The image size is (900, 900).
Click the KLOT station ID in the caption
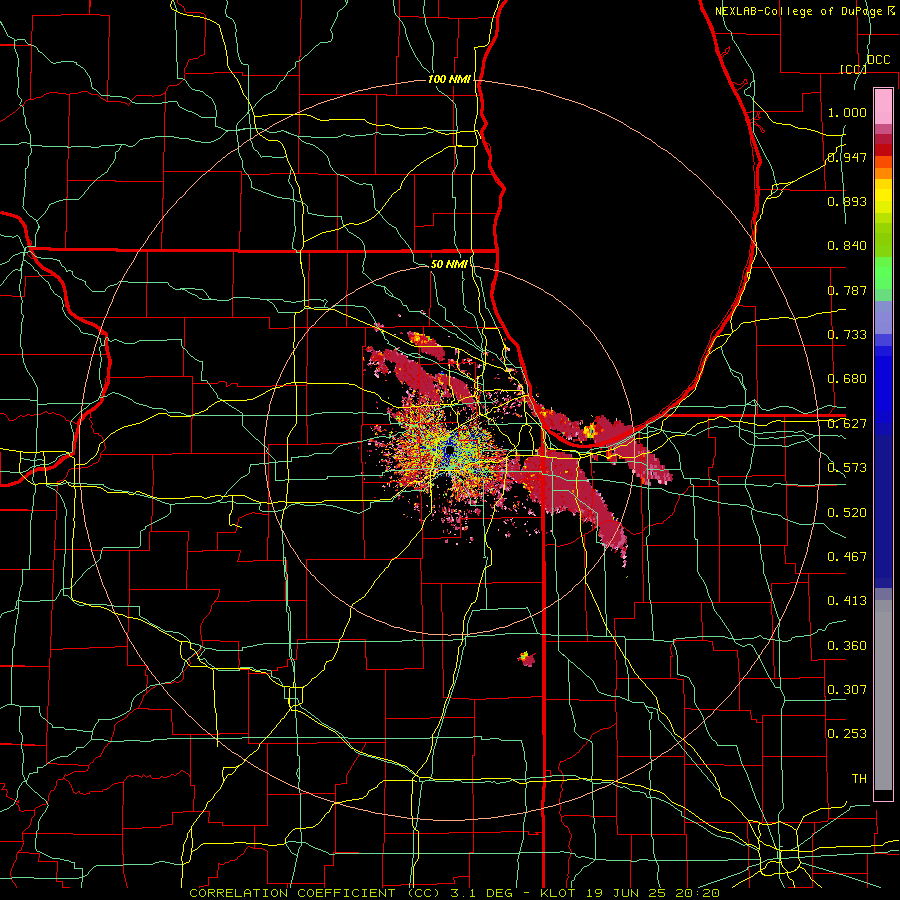pyautogui.click(x=557, y=893)
